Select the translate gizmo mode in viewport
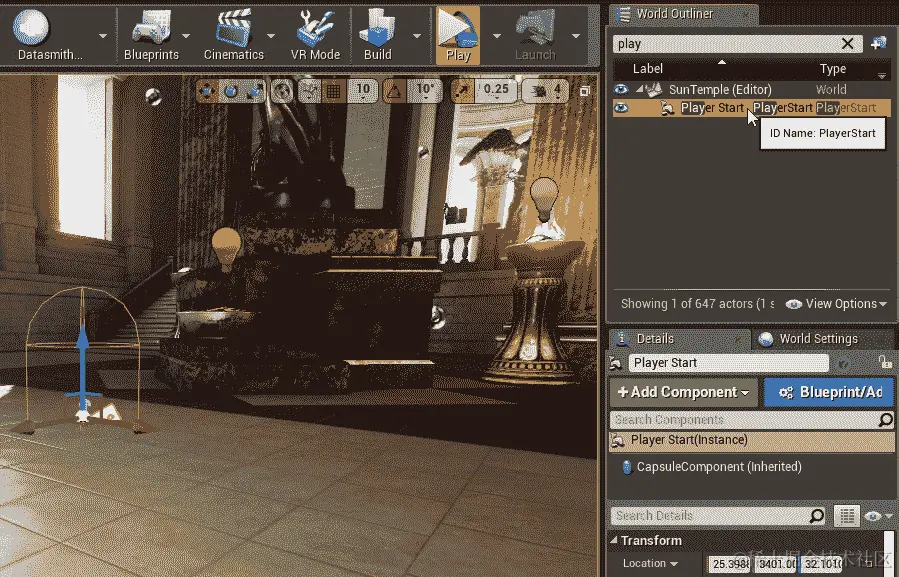The height and width of the screenshot is (577, 899). (208, 90)
